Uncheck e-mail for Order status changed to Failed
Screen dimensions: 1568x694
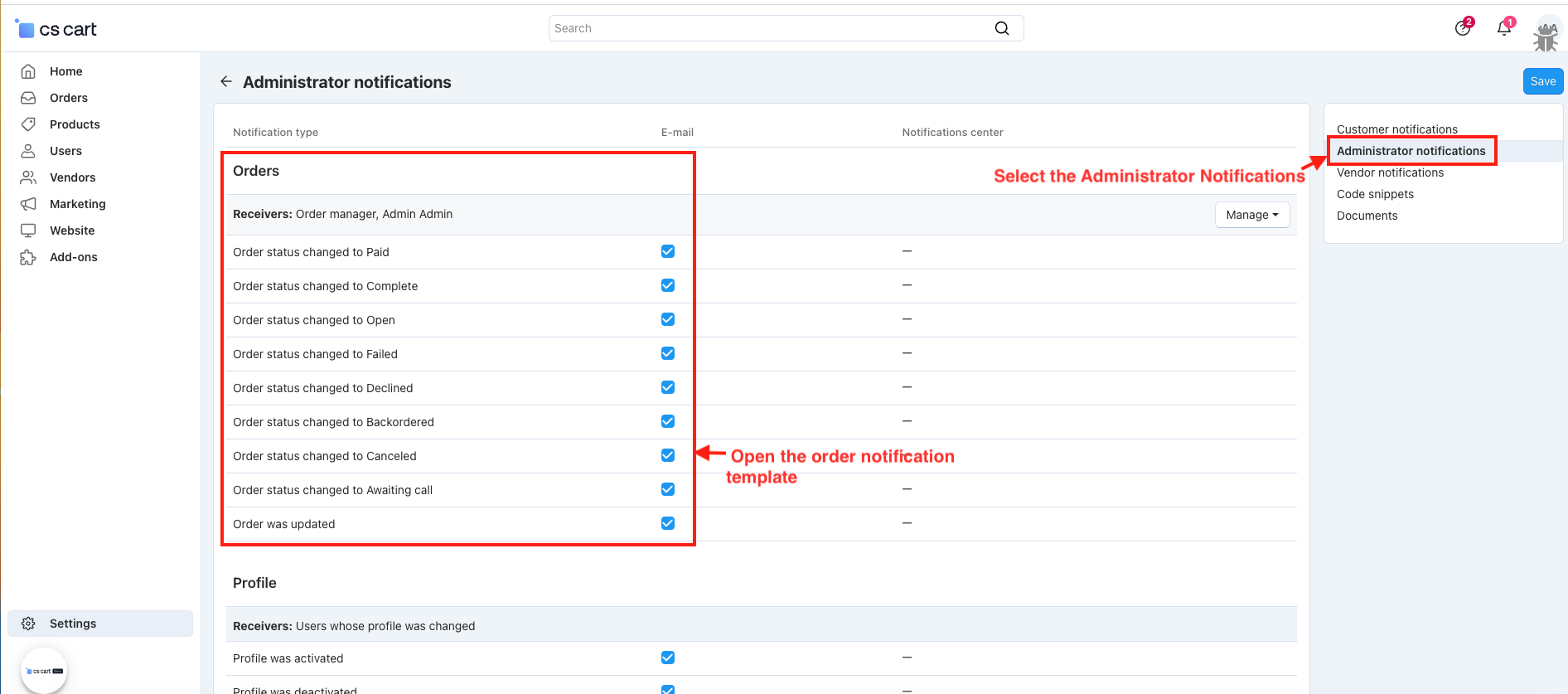(668, 353)
